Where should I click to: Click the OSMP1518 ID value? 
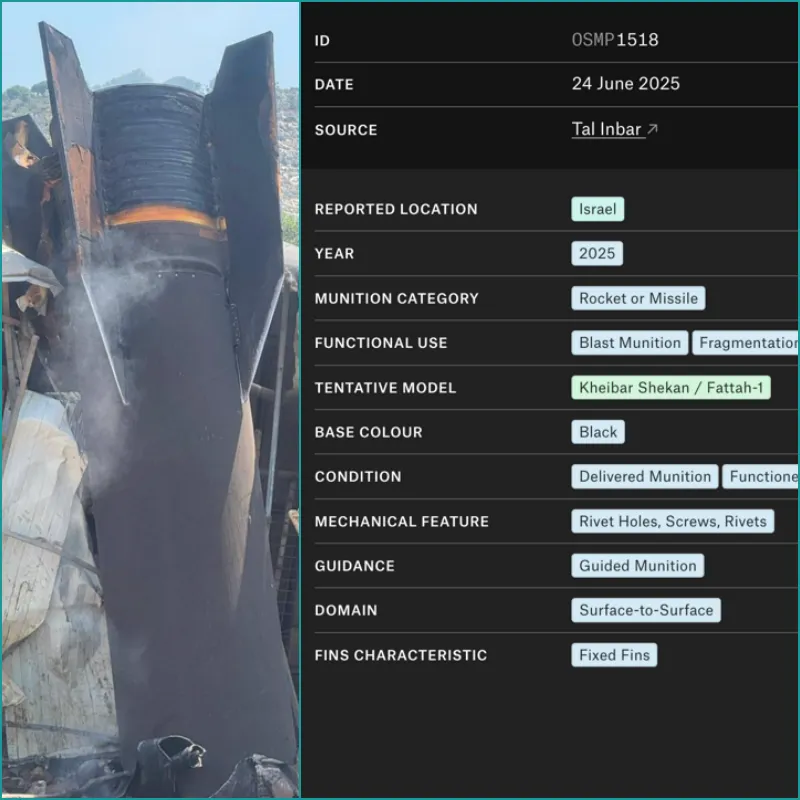pos(615,40)
